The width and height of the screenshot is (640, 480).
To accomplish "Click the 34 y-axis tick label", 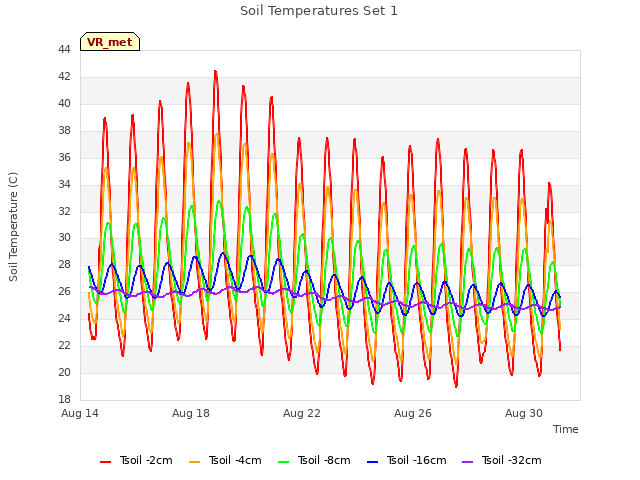I will (64, 184).
